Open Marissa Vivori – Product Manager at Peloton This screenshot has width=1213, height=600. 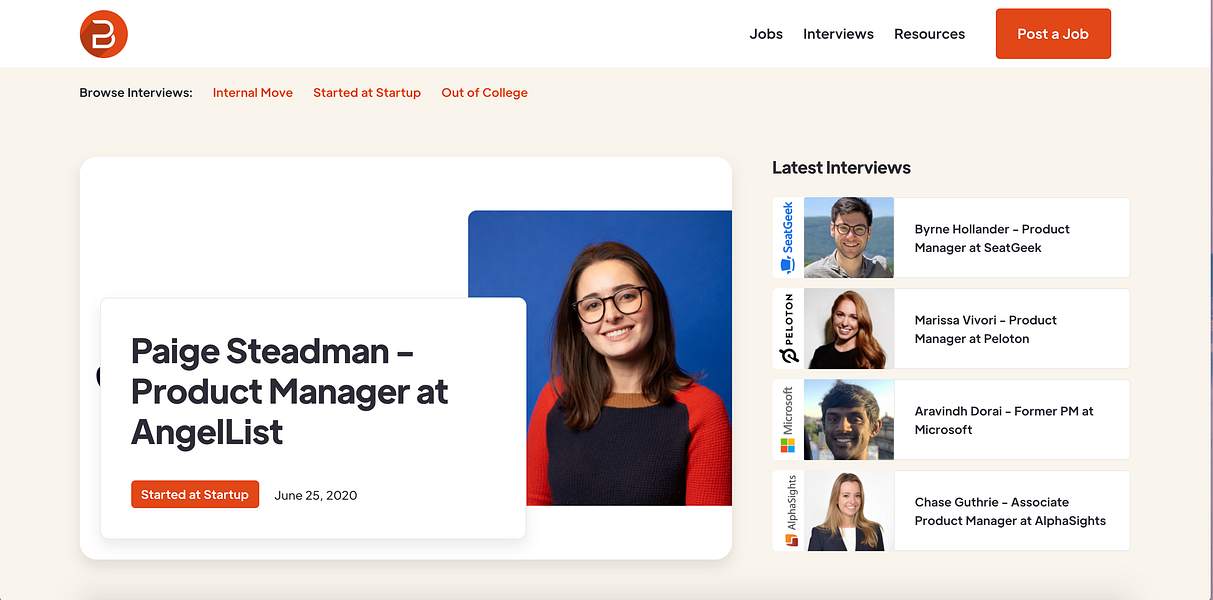pos(986,329)
